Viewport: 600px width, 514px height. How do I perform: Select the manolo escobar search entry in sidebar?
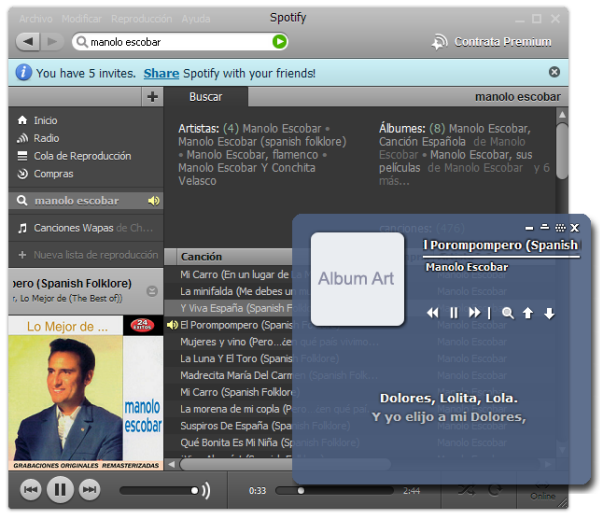[86, 201]
